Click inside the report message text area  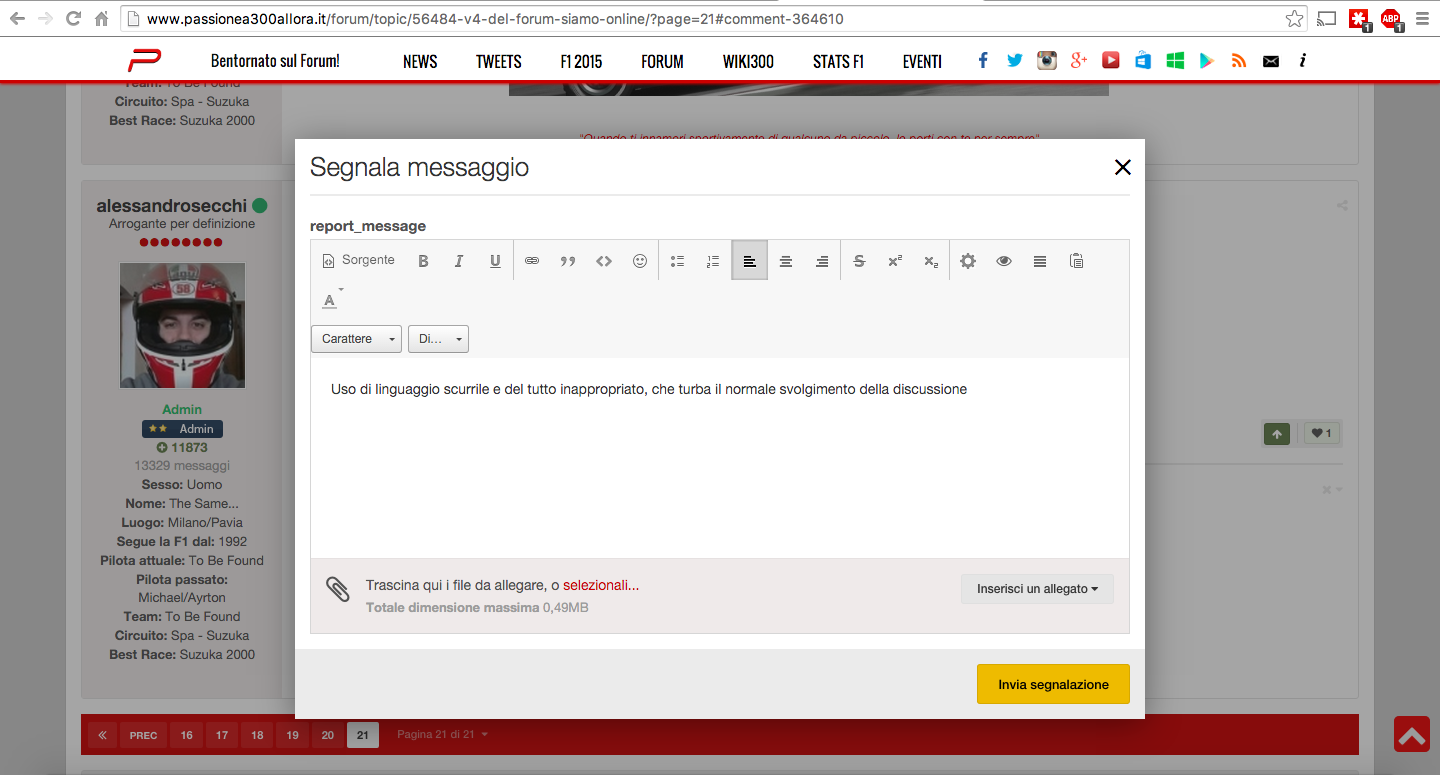[x=719, y=460]
